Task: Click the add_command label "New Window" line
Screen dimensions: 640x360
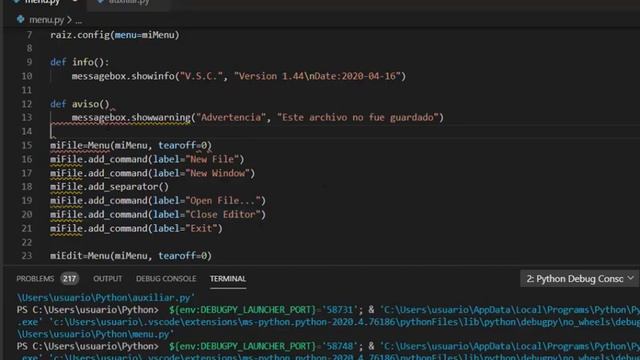Action: coord(153,173)
